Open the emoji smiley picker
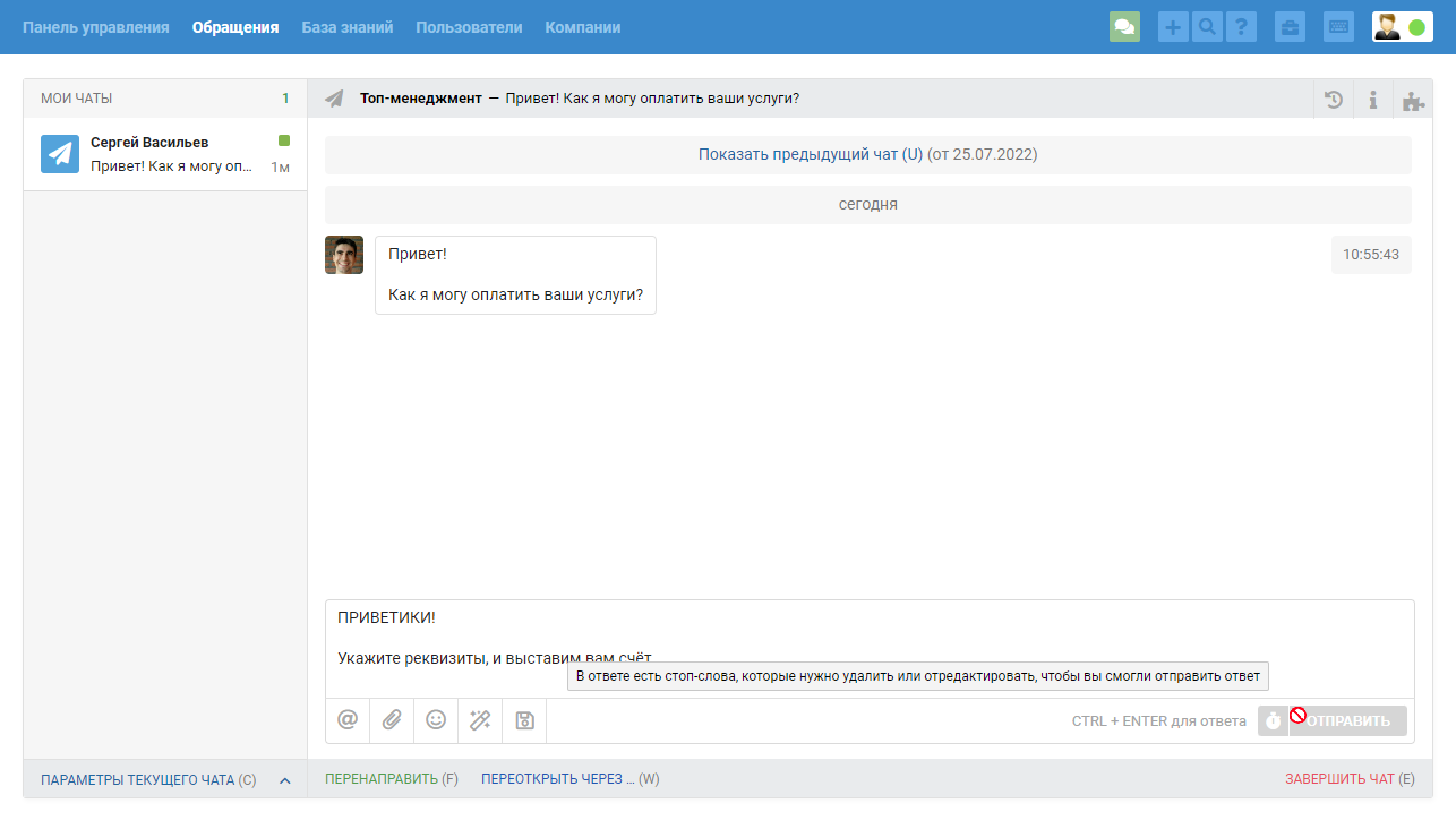Image resolution: width=1456 pixels, height=820 pixels. click(x=436, y=720)
